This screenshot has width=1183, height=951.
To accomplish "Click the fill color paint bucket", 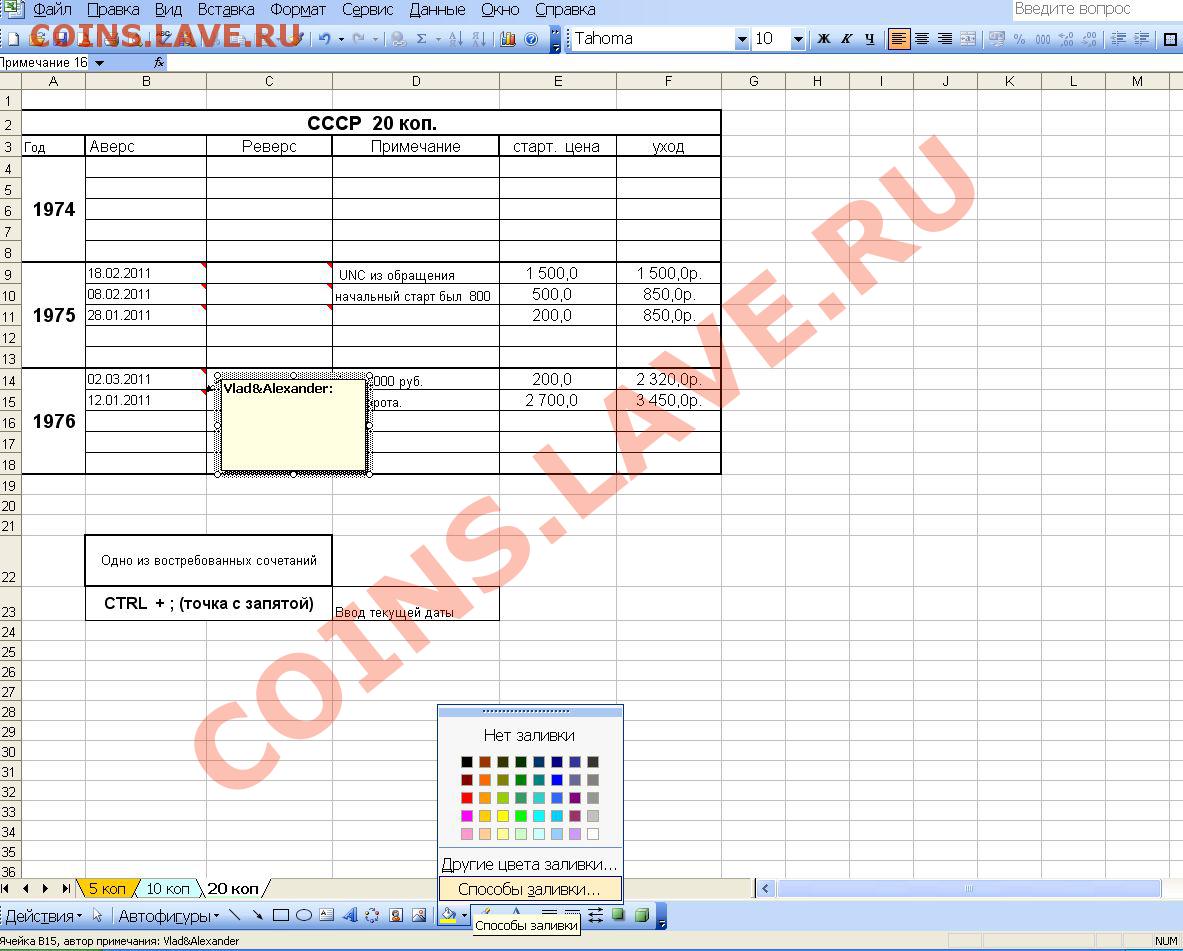I will [x=448, y=916].
